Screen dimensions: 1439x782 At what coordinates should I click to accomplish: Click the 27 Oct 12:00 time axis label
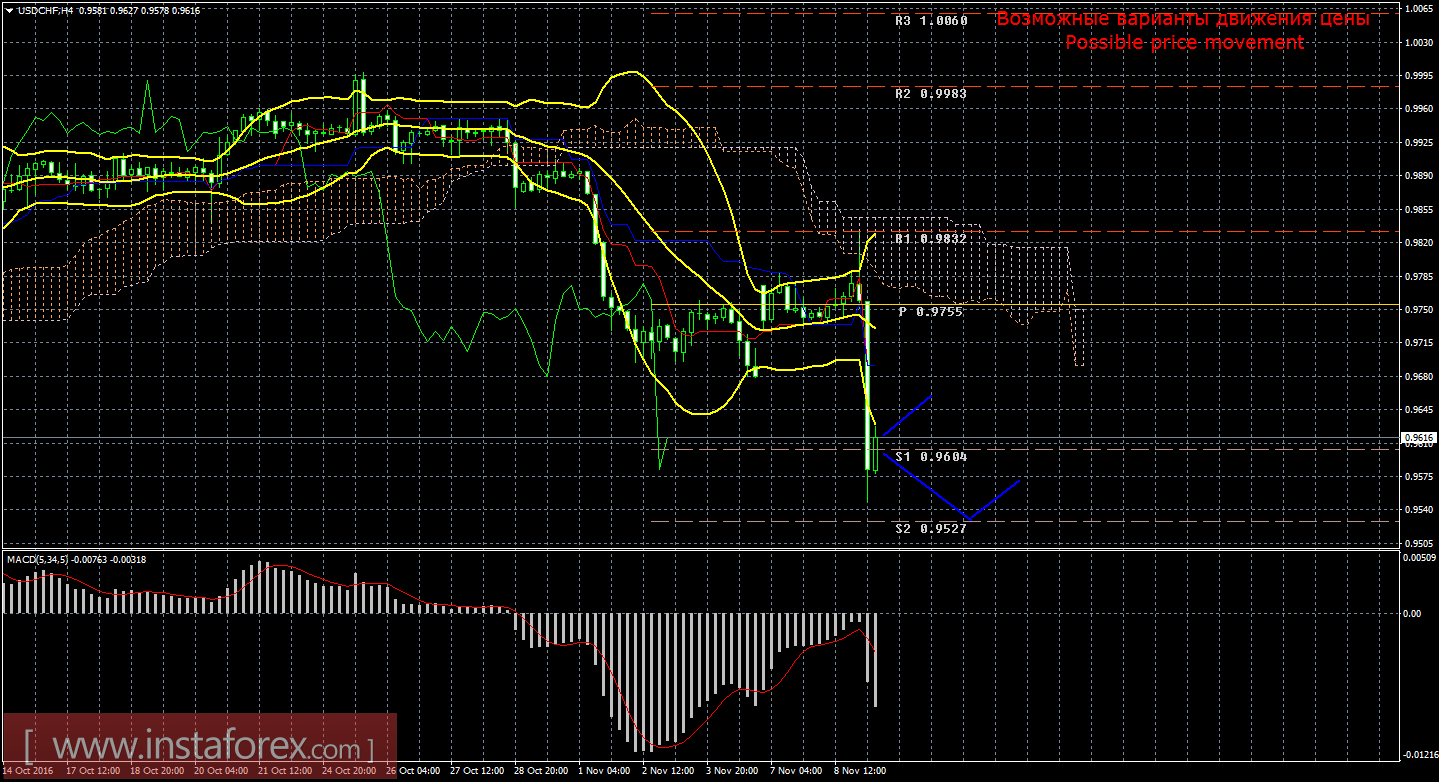[x=475, y=772]
